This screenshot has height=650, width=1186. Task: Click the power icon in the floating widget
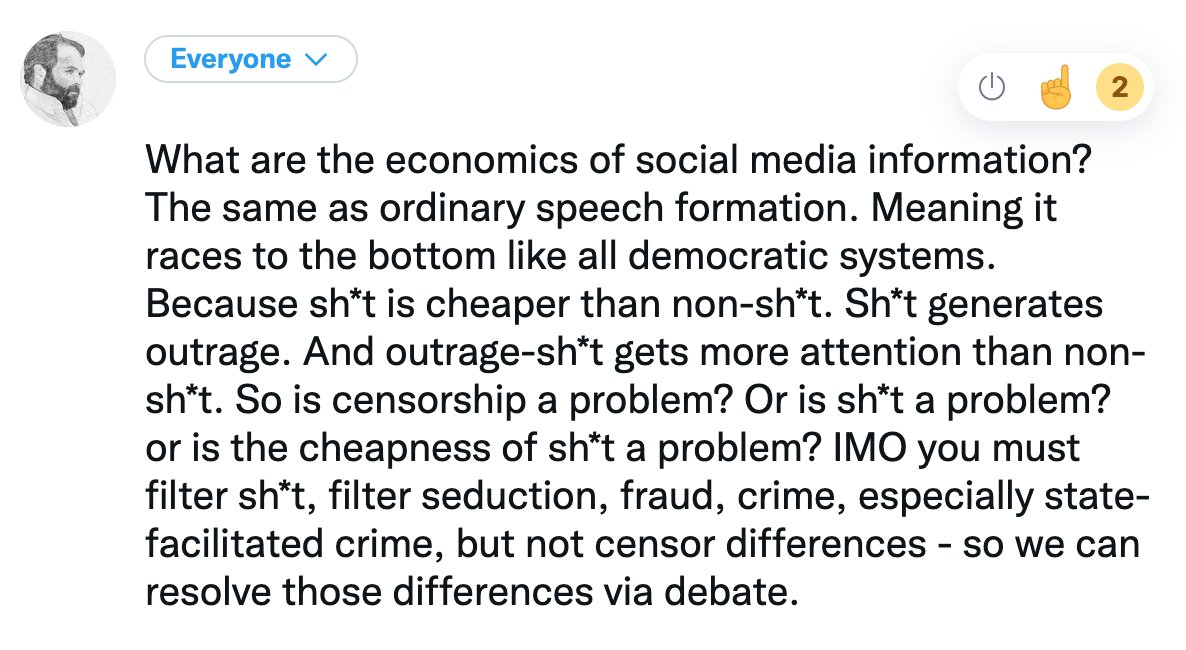coord(991,88)
